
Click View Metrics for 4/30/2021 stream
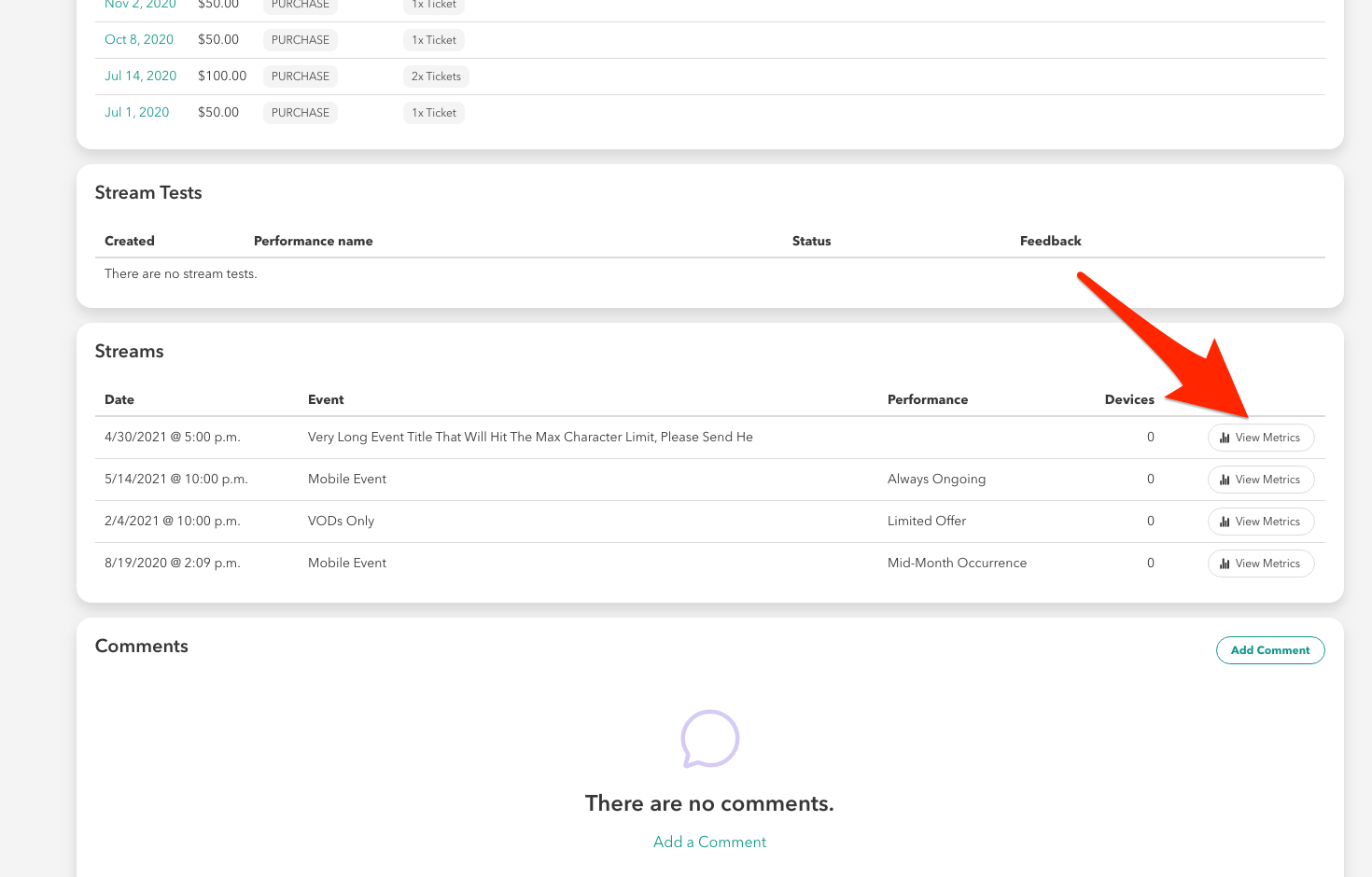[x=1261, y=438]
